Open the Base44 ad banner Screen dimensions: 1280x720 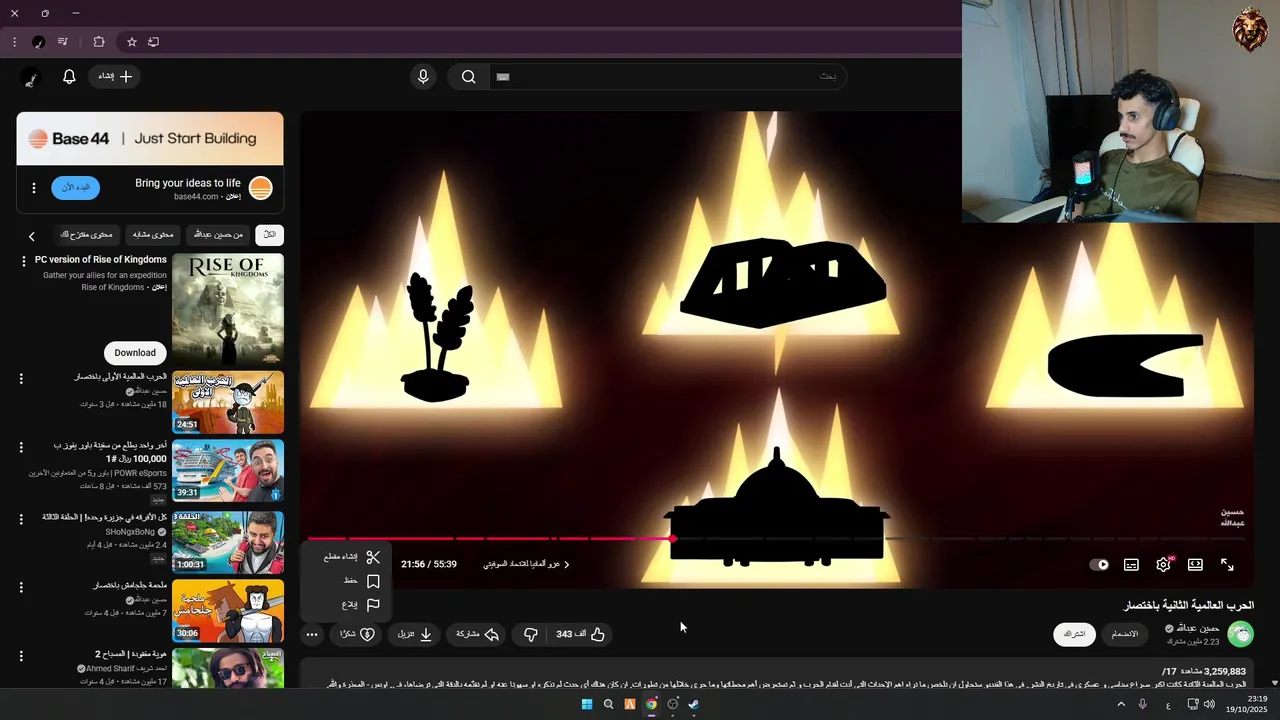click(150, 139)
